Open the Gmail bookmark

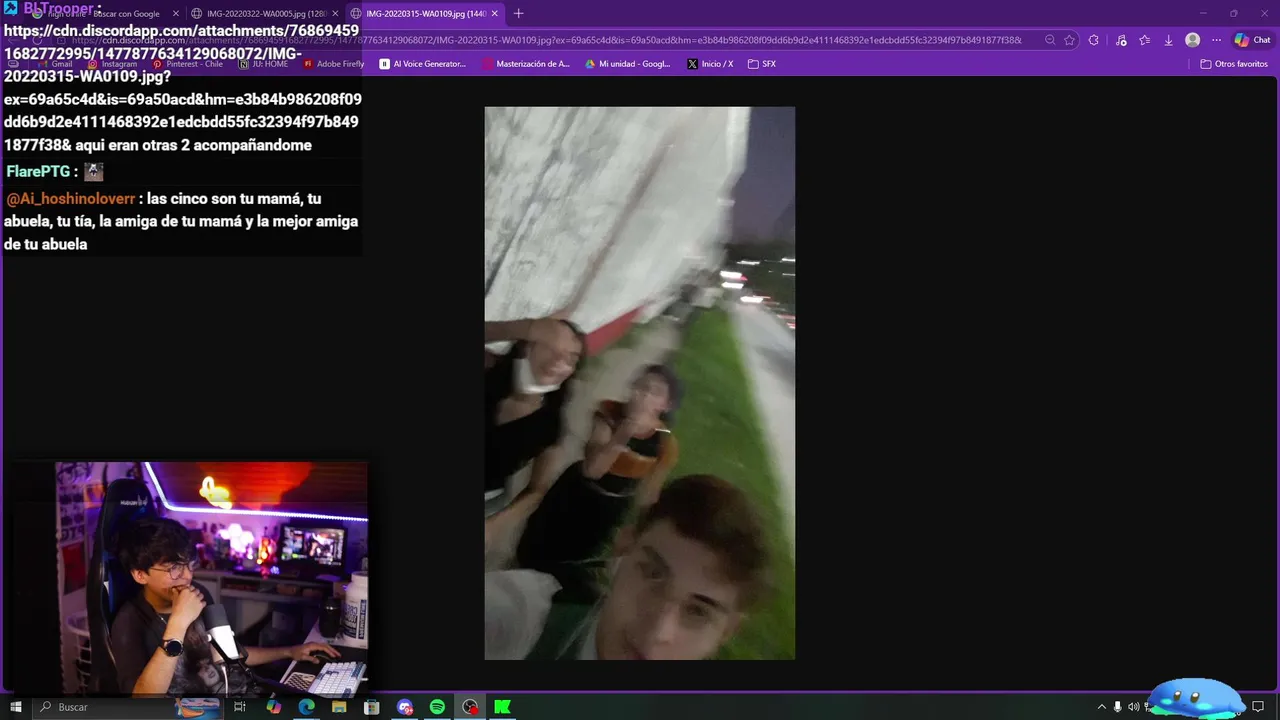pyautogui.click(x=55, y=64)
